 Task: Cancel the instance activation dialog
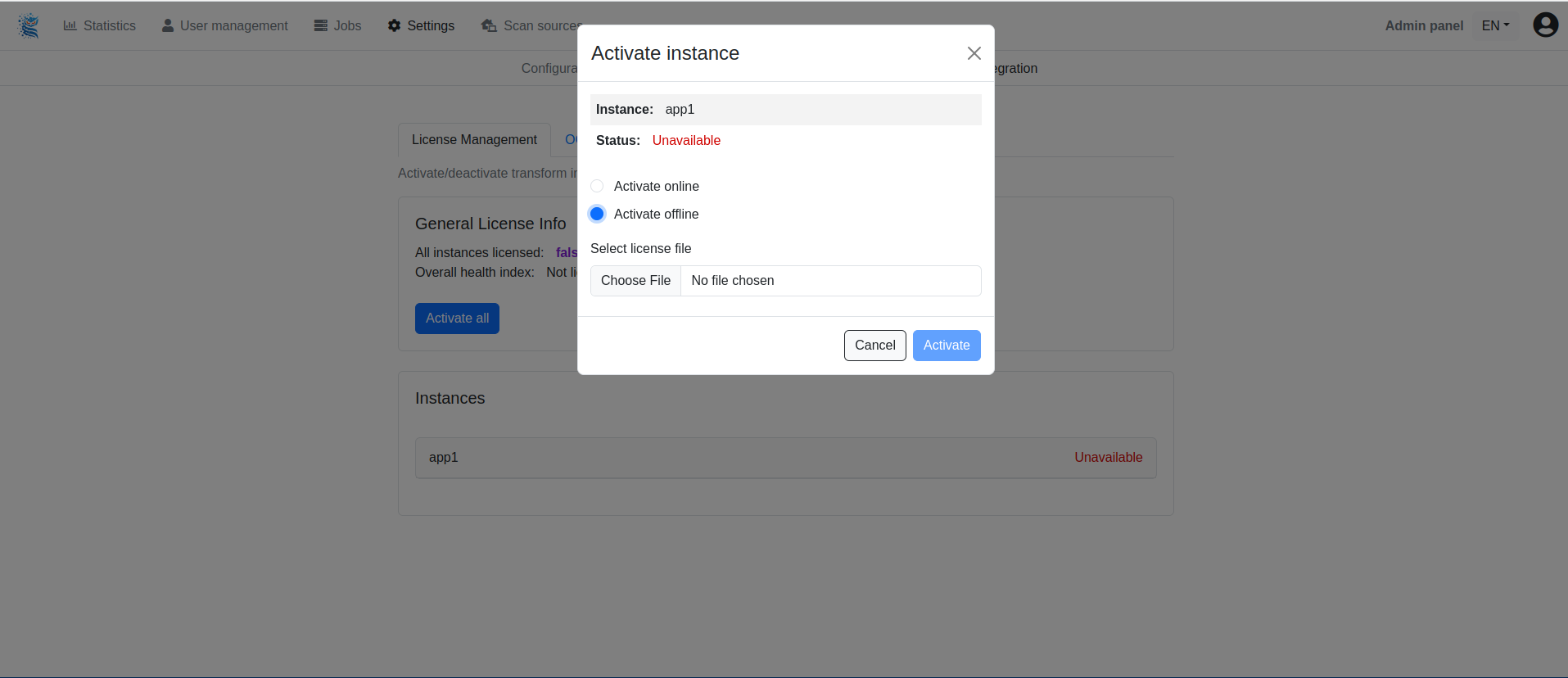875,346
